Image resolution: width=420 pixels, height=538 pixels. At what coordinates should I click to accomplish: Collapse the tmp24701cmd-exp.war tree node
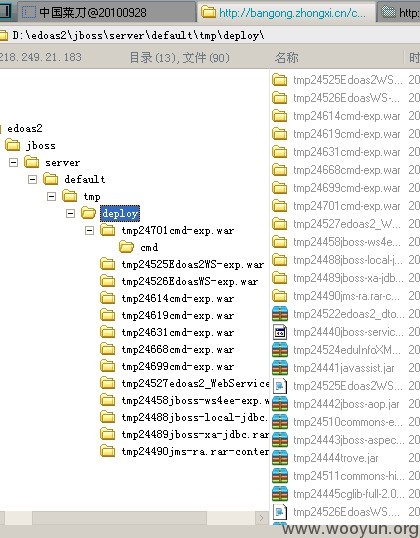tap(89, 230)
